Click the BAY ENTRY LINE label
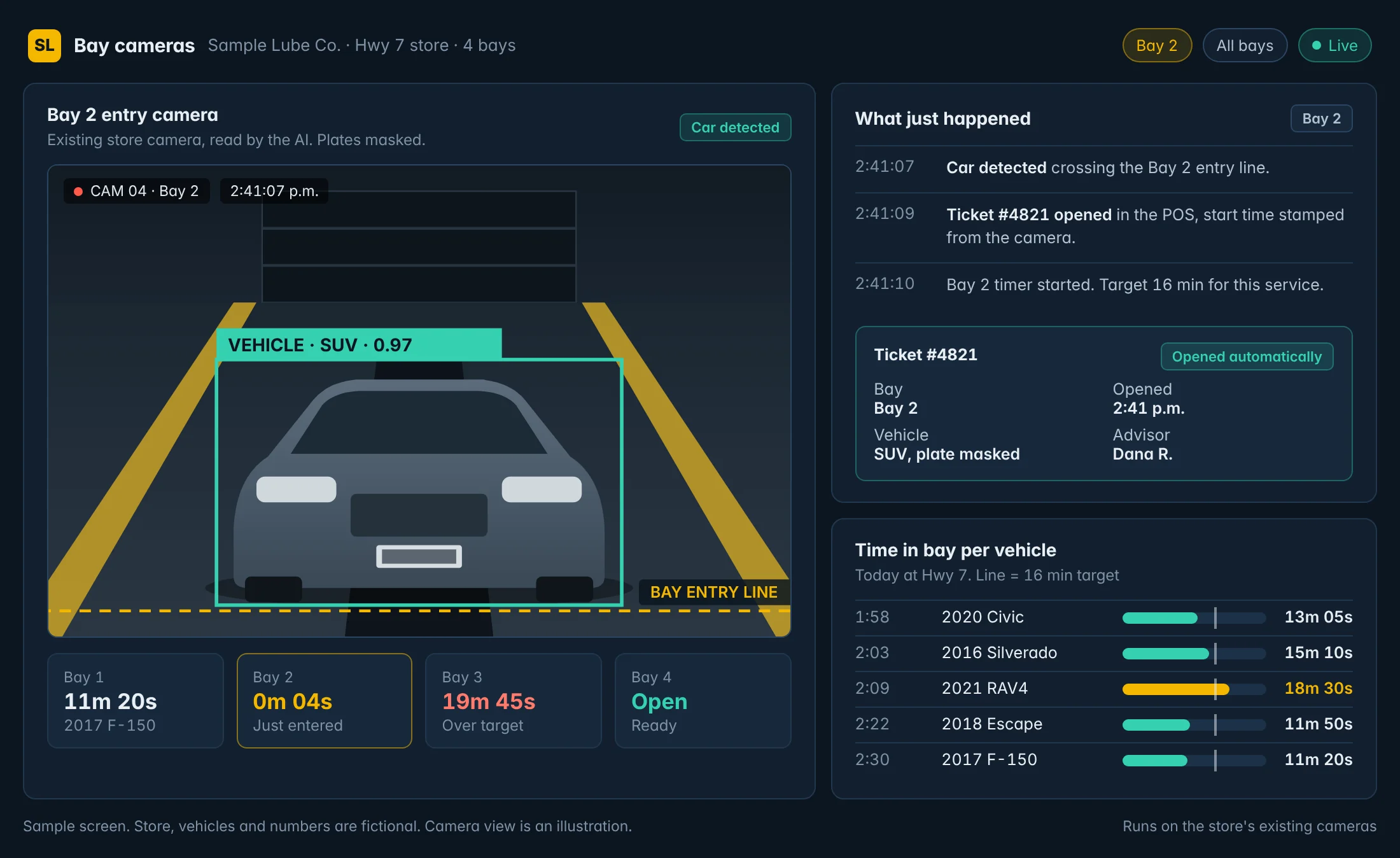 [x=713, y=592]
